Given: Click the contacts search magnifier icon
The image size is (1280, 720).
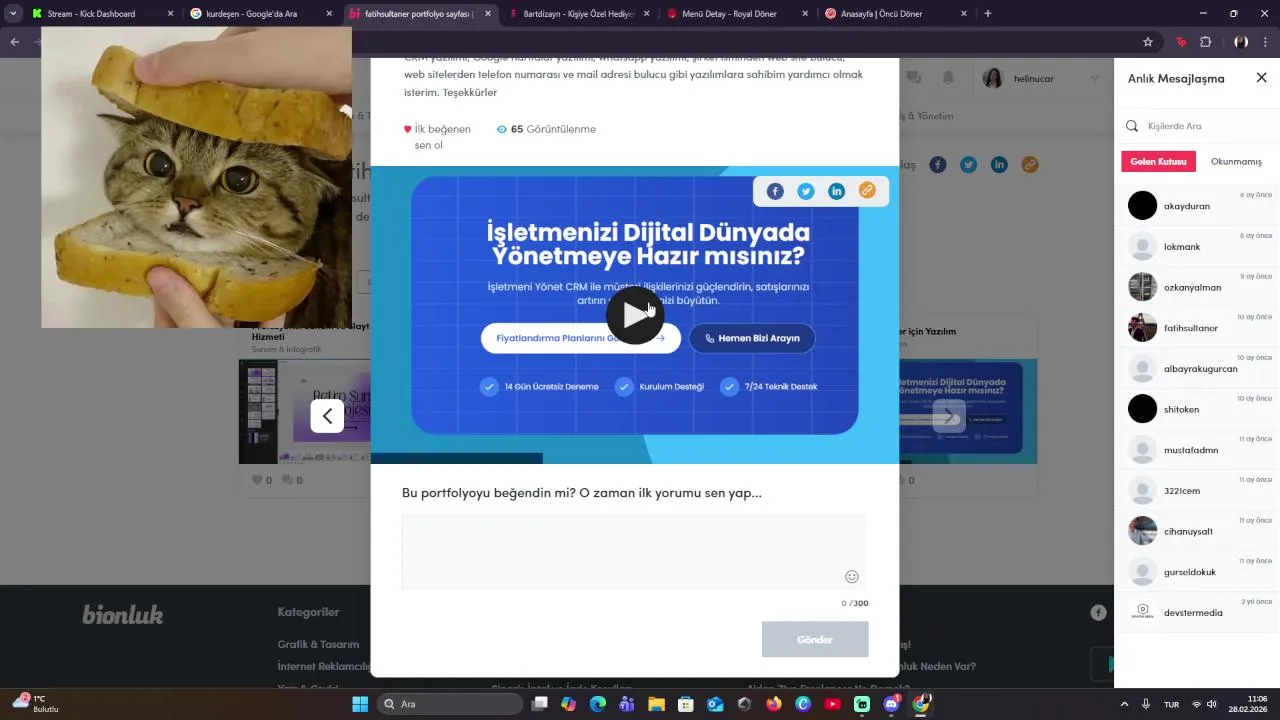Looking at the screenshot, I should click(1132, 126).
